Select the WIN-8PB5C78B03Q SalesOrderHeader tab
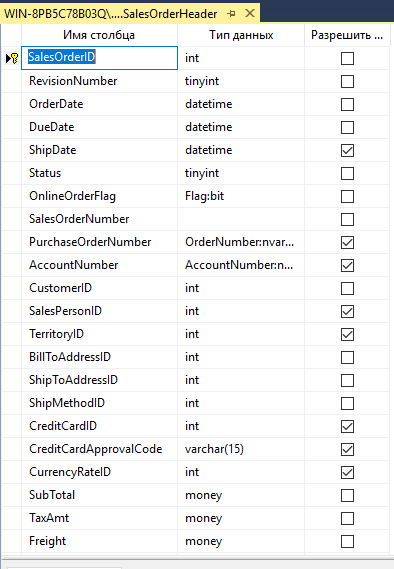The image size is (394, 569). [x=111, y=14]
